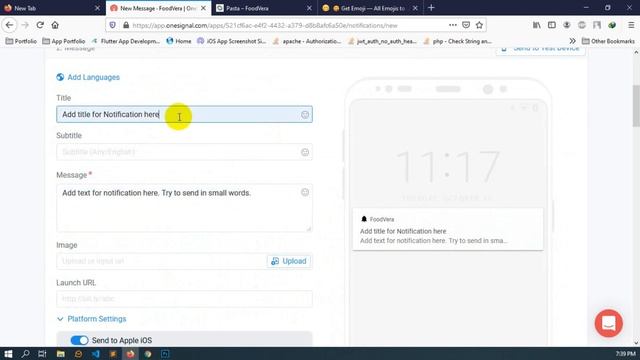Open emoji picker in Title field
The width and height of the screenshot is (640, 360).
tap(305, 115)
